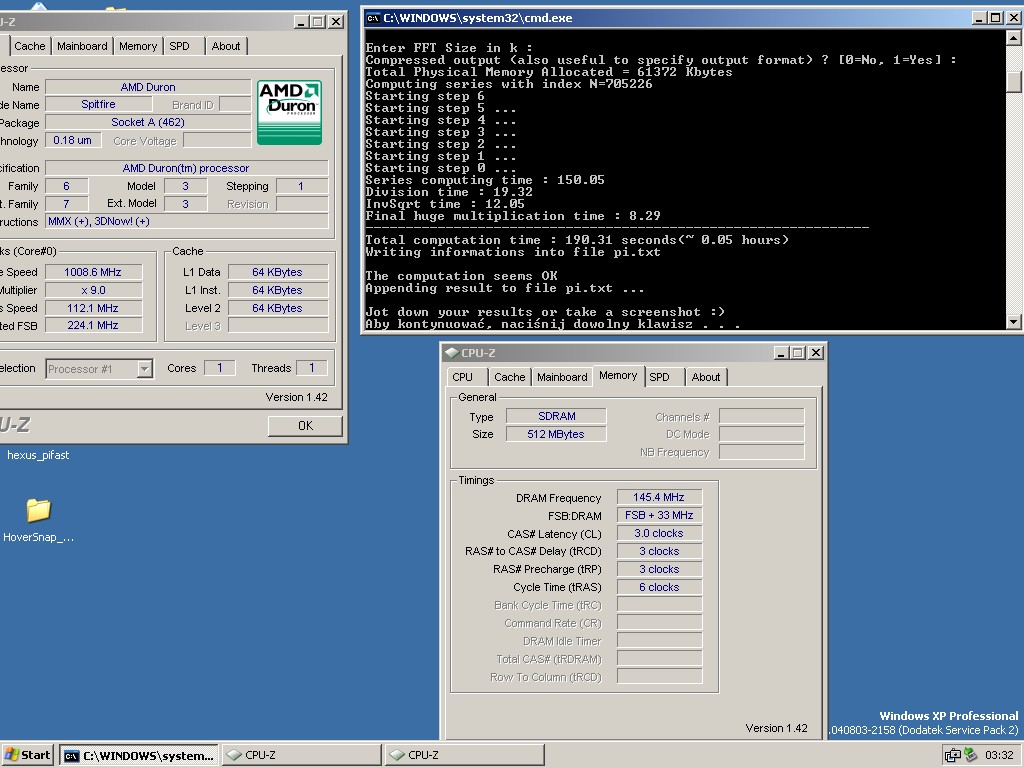Image resolution: width=1024 pixels, height=768 pixels.
Task: Click the MMX (+), 3DNow! (+) instructions field
Action: pos(187,221)
